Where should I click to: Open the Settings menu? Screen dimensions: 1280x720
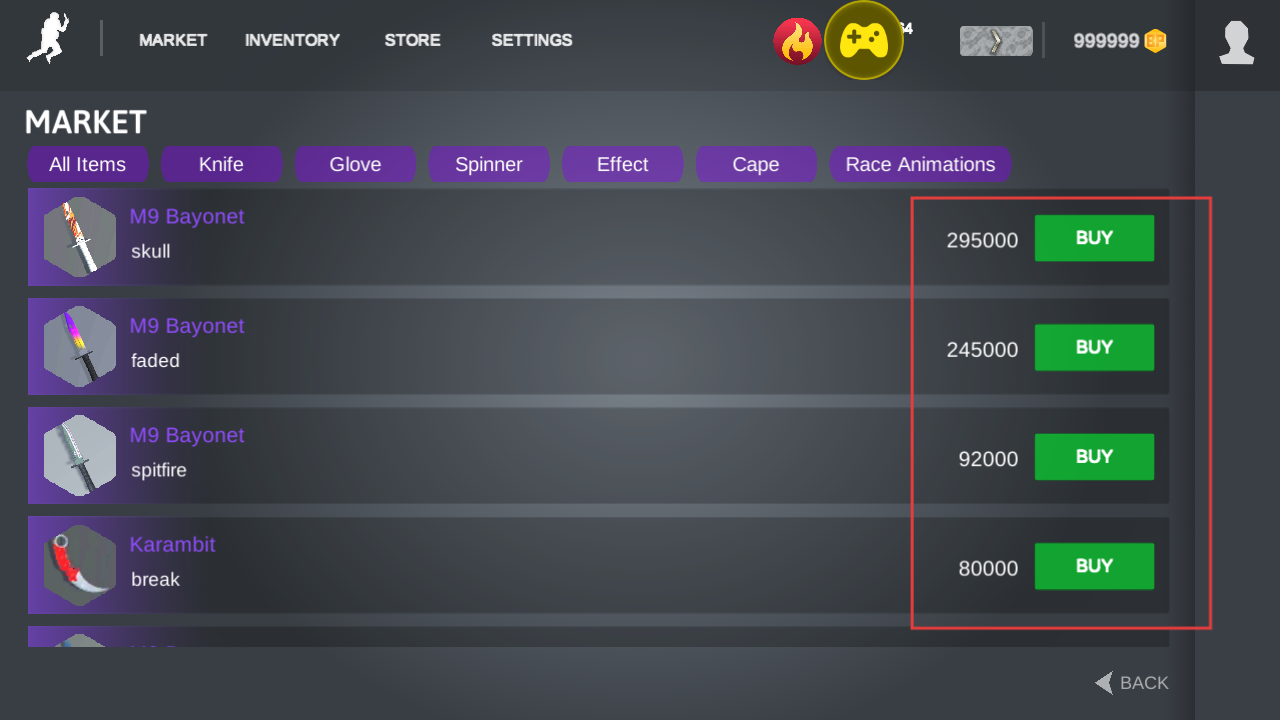click(x=531, y=40)
